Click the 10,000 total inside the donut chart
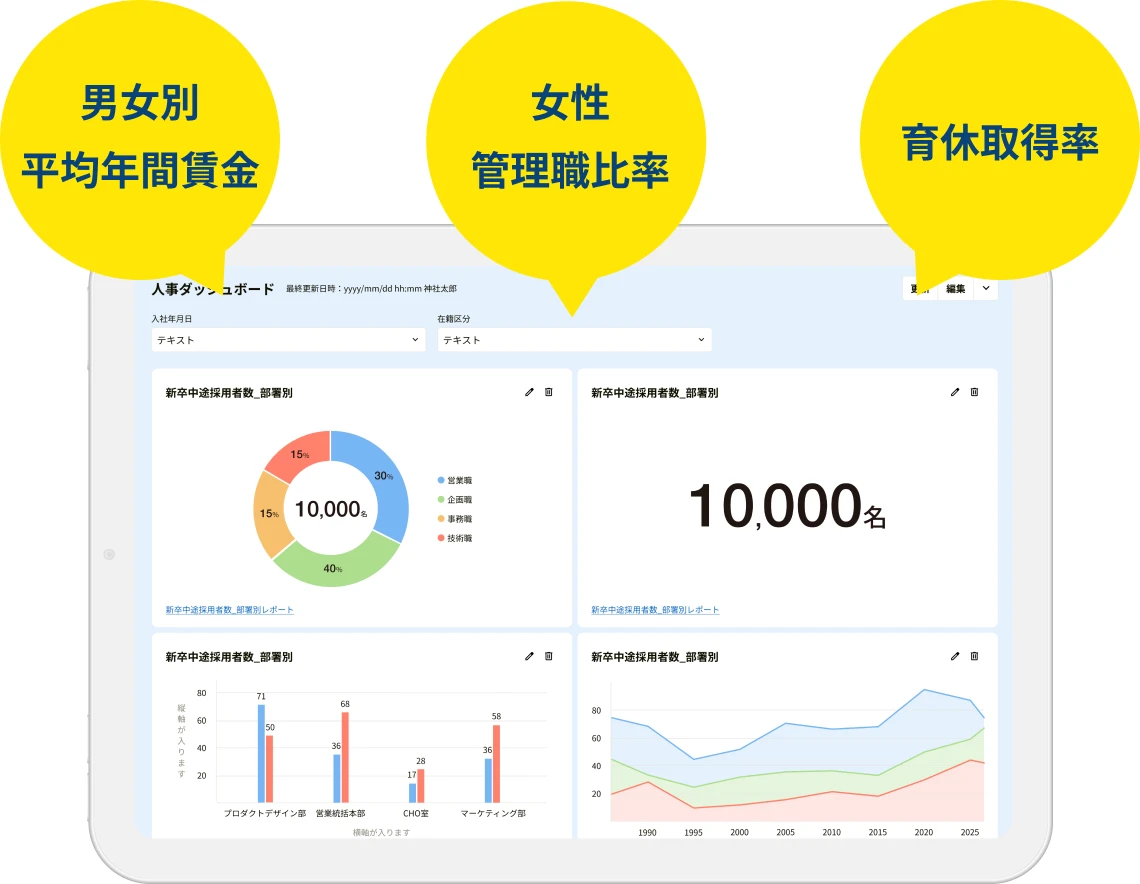The height and width of the screenshot is (884, 1140). 331,509
